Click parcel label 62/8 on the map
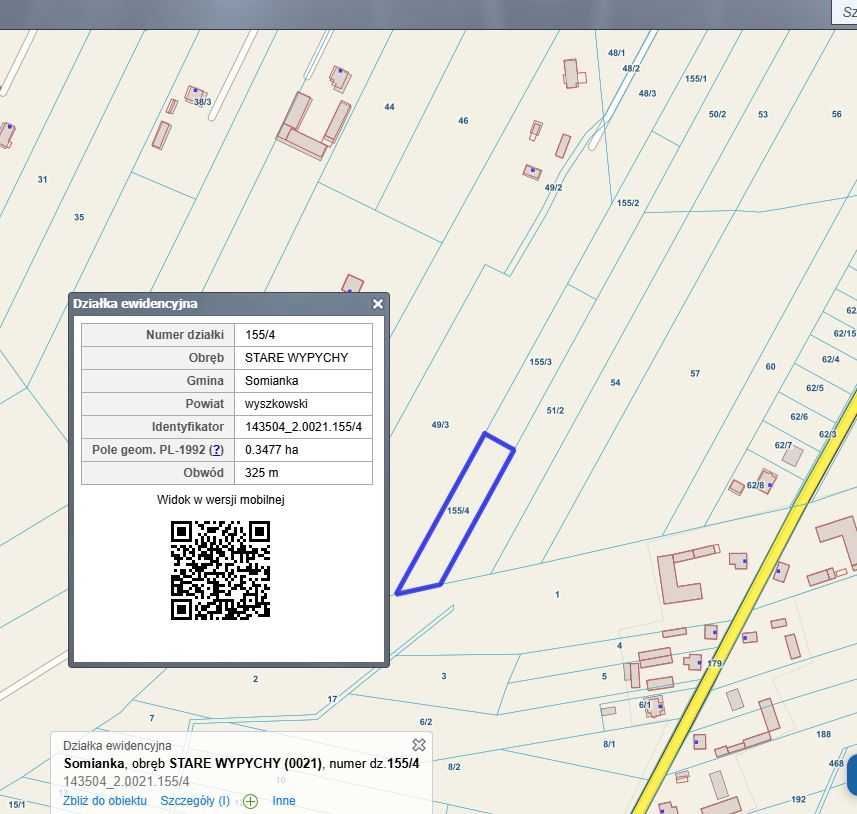 coord(755,485)
